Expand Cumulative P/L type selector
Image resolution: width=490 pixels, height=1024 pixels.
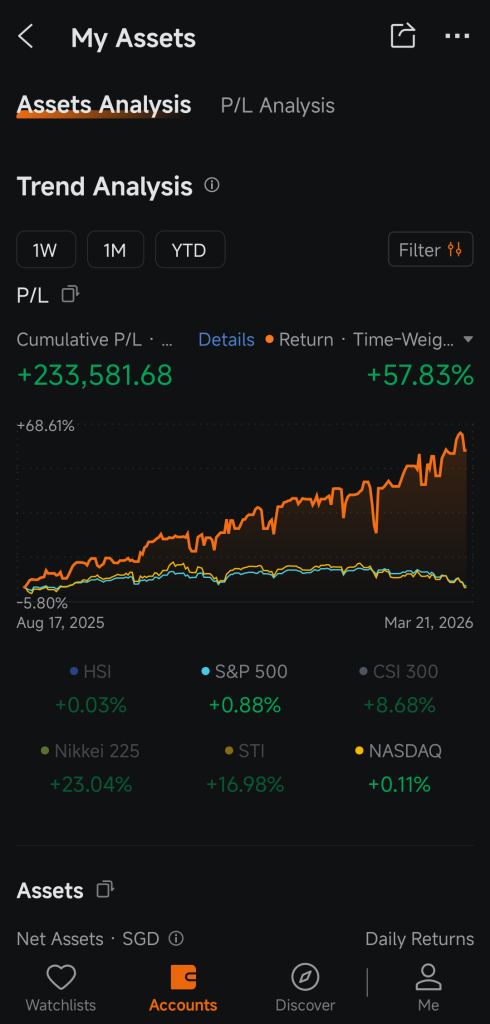[95, 340]
